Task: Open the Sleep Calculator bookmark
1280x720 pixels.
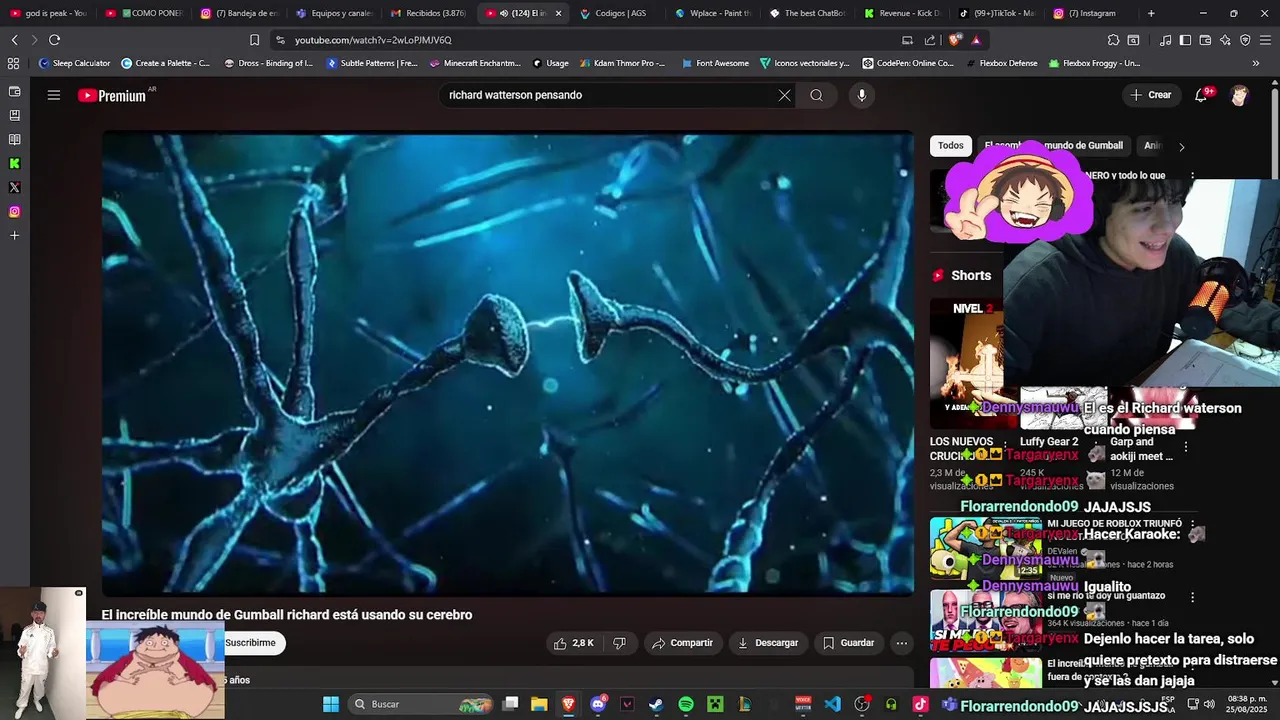Action: point(75,63)
